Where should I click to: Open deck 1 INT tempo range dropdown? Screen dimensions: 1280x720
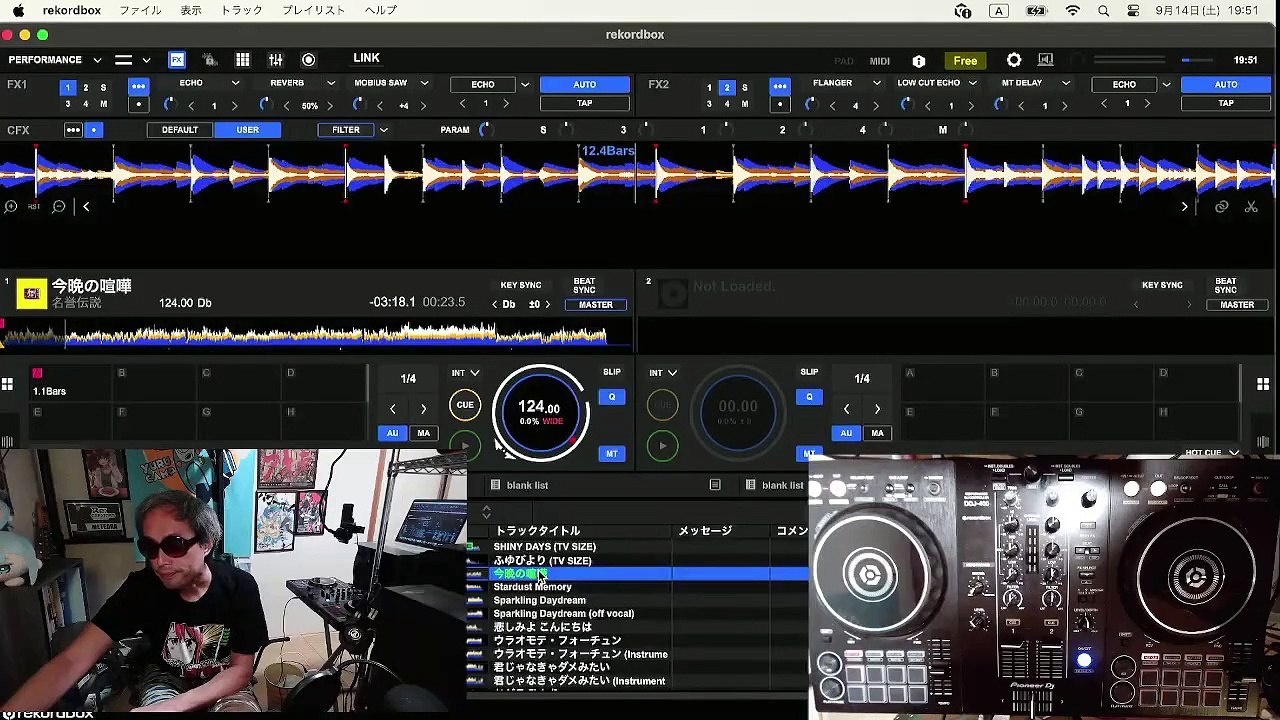tap(465, 373)
